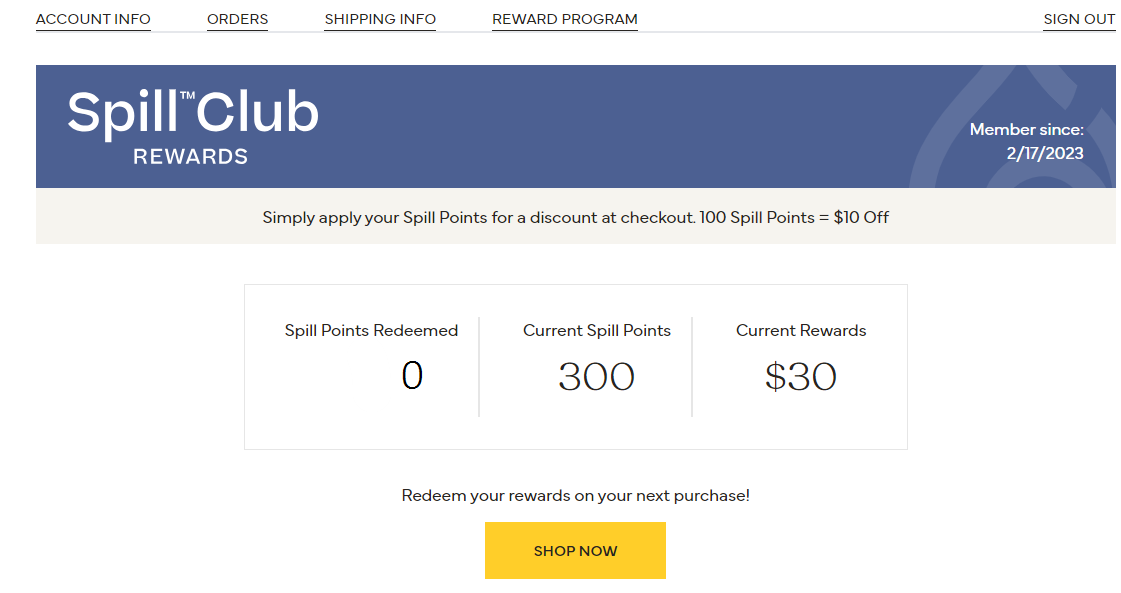Click the yellow Shop Now button
The height and width of the screenshot is (593, 1121).
[x=575, y=550]
